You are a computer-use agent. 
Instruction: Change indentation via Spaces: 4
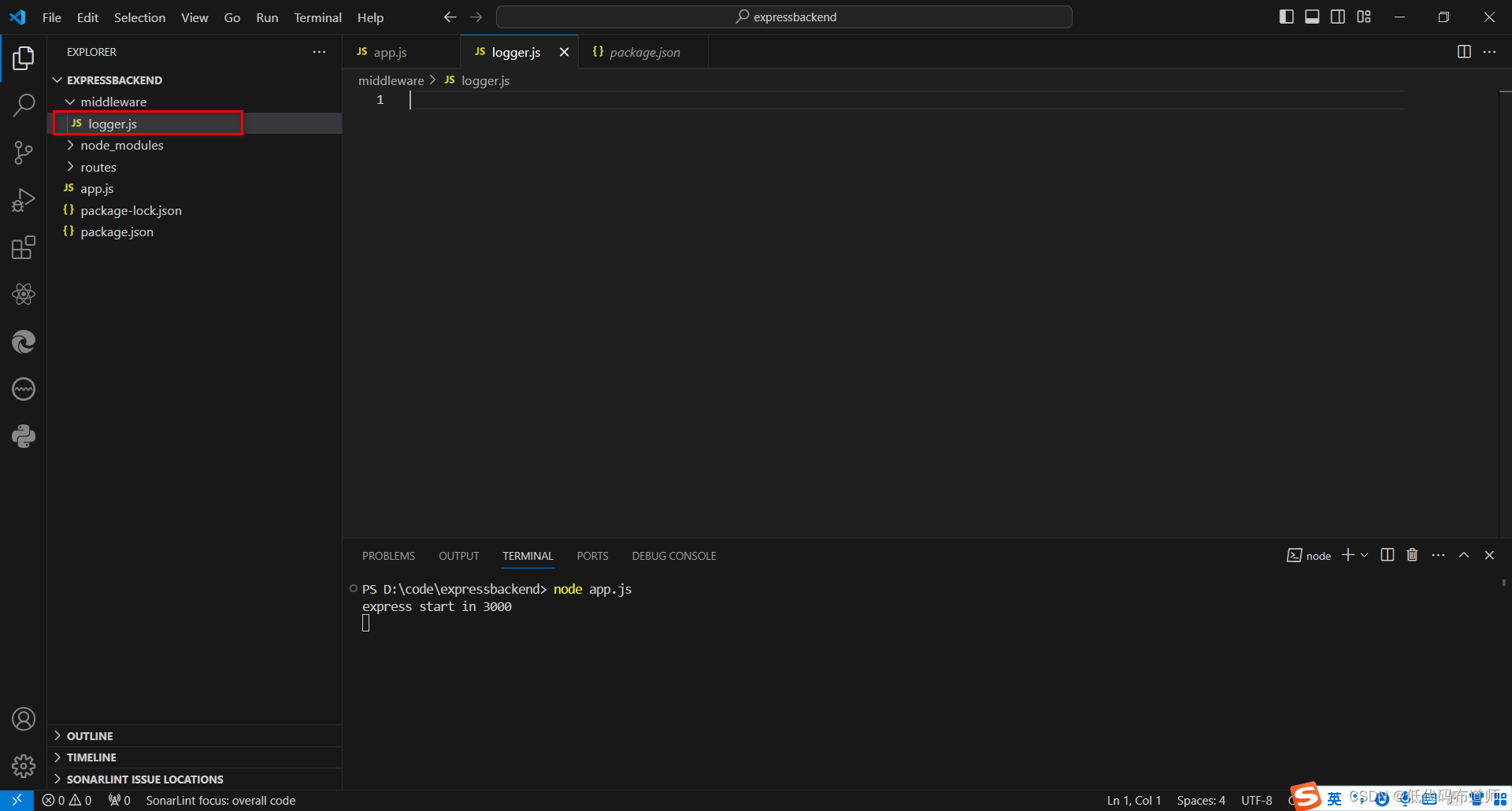point(1201,800)
